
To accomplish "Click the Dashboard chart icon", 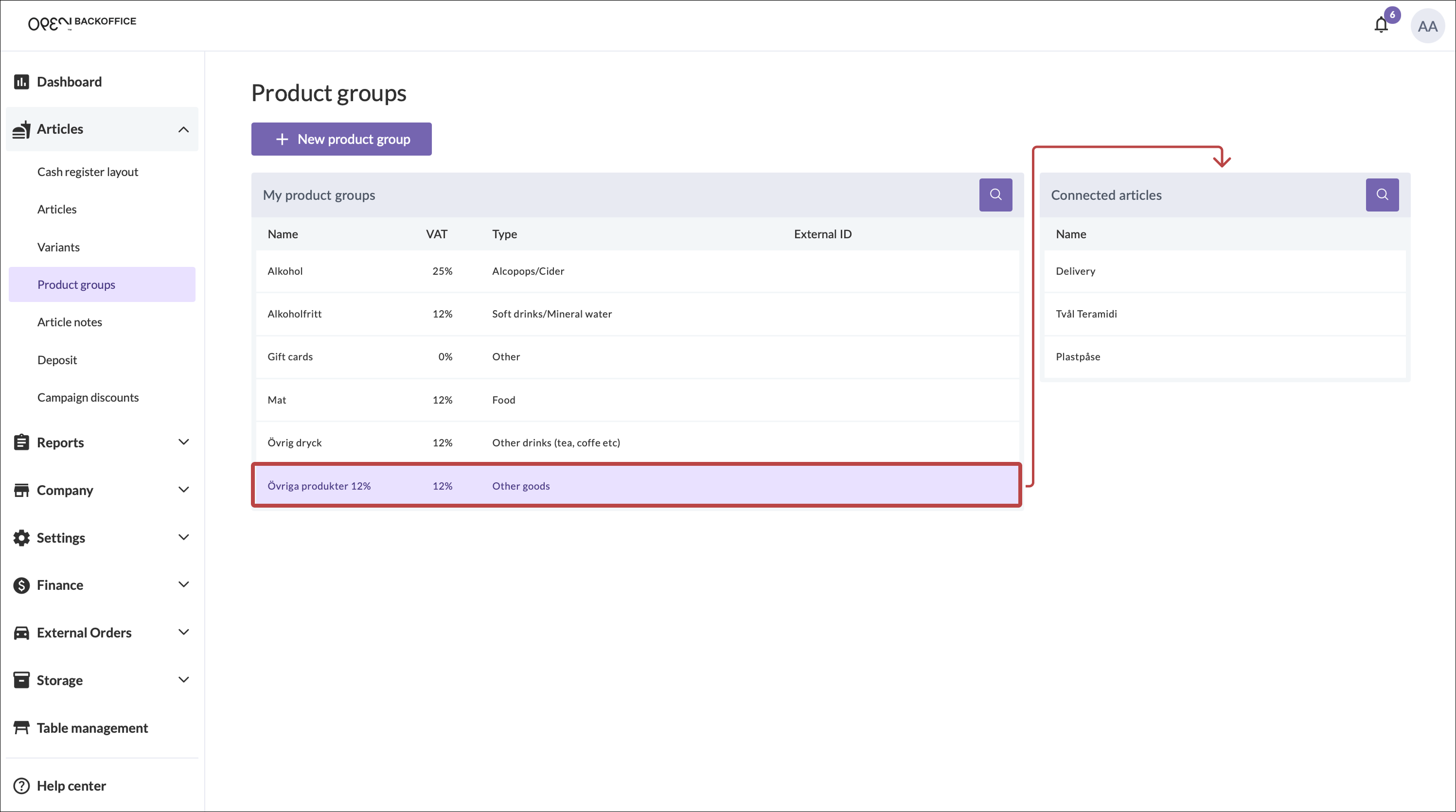I will point(21,82).
